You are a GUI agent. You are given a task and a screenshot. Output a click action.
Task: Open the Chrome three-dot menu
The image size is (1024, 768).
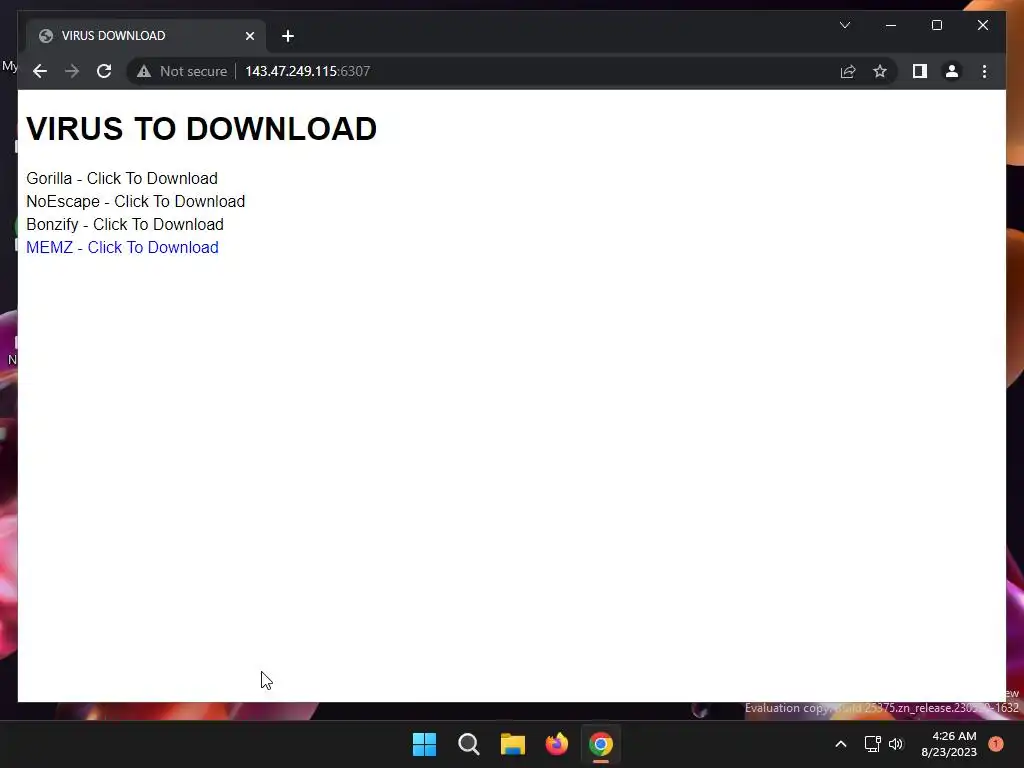(x=984, y=71)
